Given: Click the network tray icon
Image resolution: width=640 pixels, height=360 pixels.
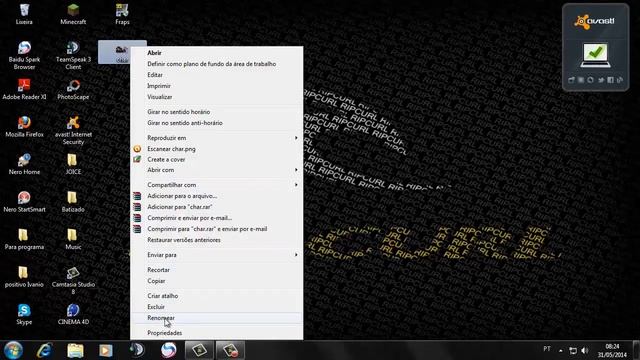Looking at the screenshot, I should coord(573,351).
